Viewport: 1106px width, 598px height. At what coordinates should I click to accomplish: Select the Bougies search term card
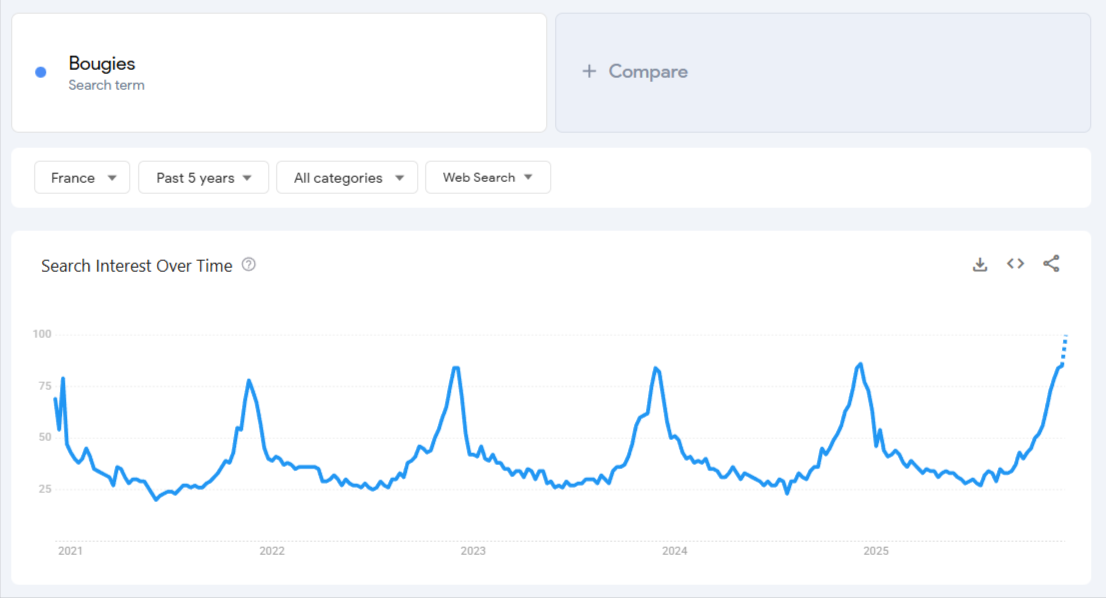pos(278,72)
